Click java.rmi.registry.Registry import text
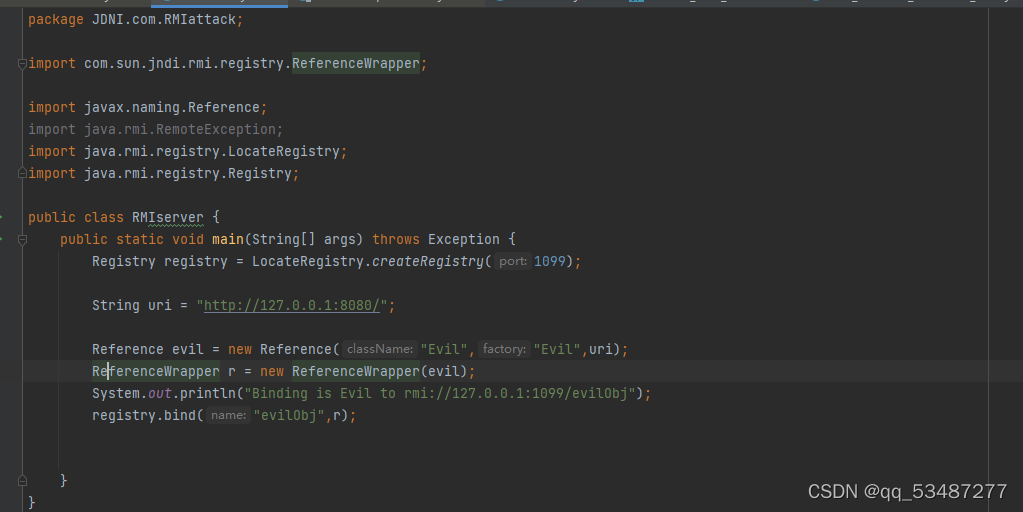1023x512 pixels. pyautogui.click(x=188, y=173)
